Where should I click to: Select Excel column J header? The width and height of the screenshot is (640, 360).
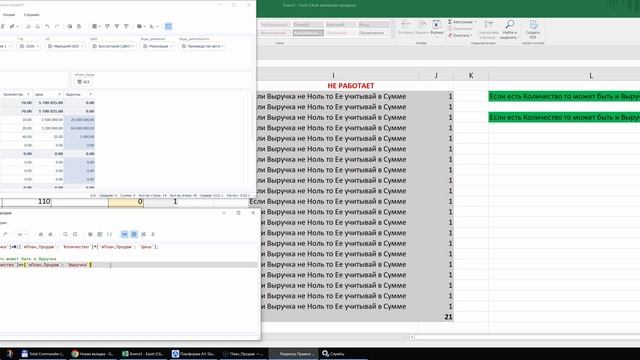(436, 76)
